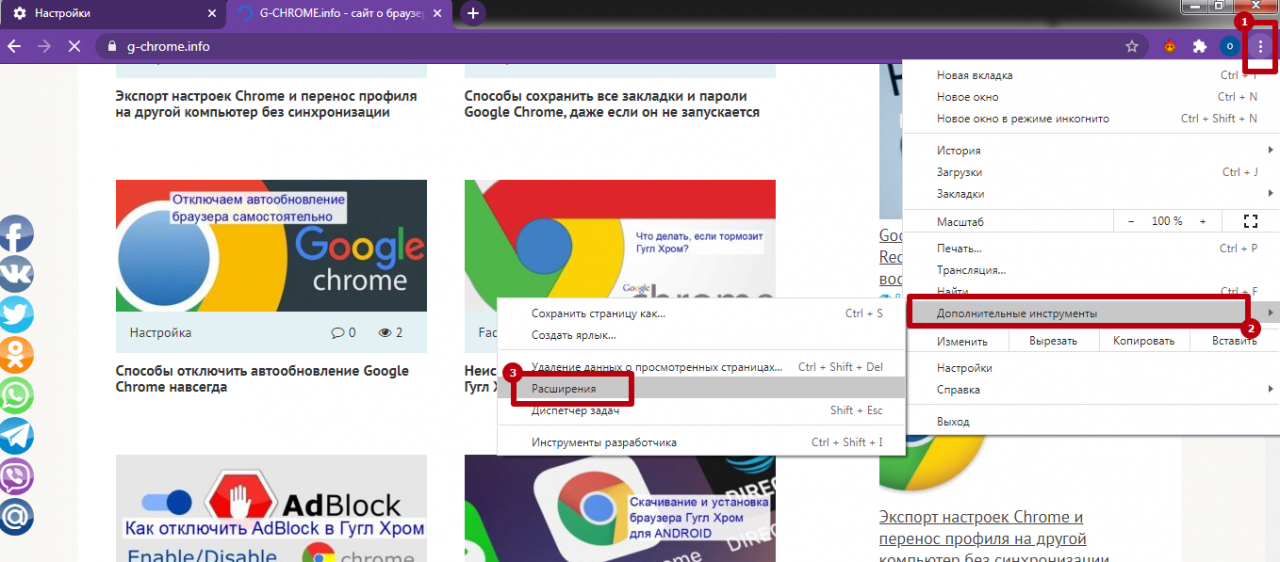The height and width of the screenshot is (562, 1280).
Task: Open article Способы сохранить все закладки и пароли
Action: point(612,104)
